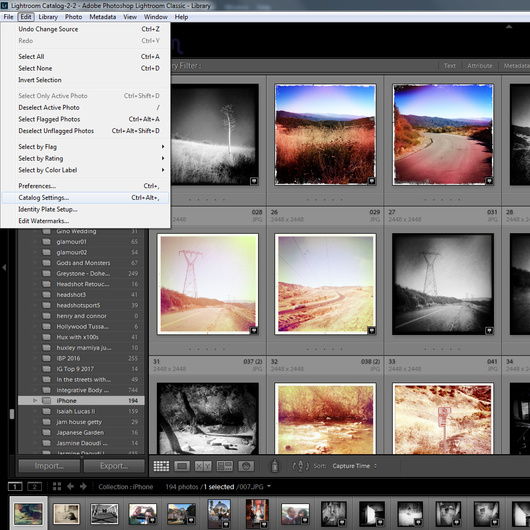Toggle left panel with side arrow
This screenshot has width=530, height=530.
click(x=4, y=267)
